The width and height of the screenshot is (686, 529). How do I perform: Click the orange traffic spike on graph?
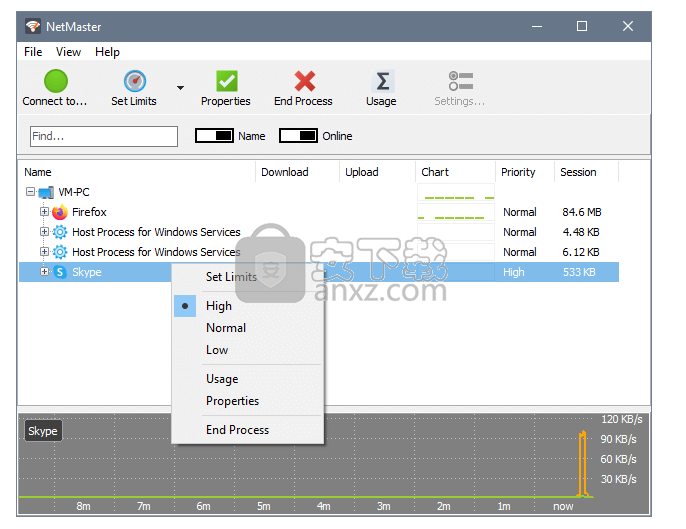583,464
